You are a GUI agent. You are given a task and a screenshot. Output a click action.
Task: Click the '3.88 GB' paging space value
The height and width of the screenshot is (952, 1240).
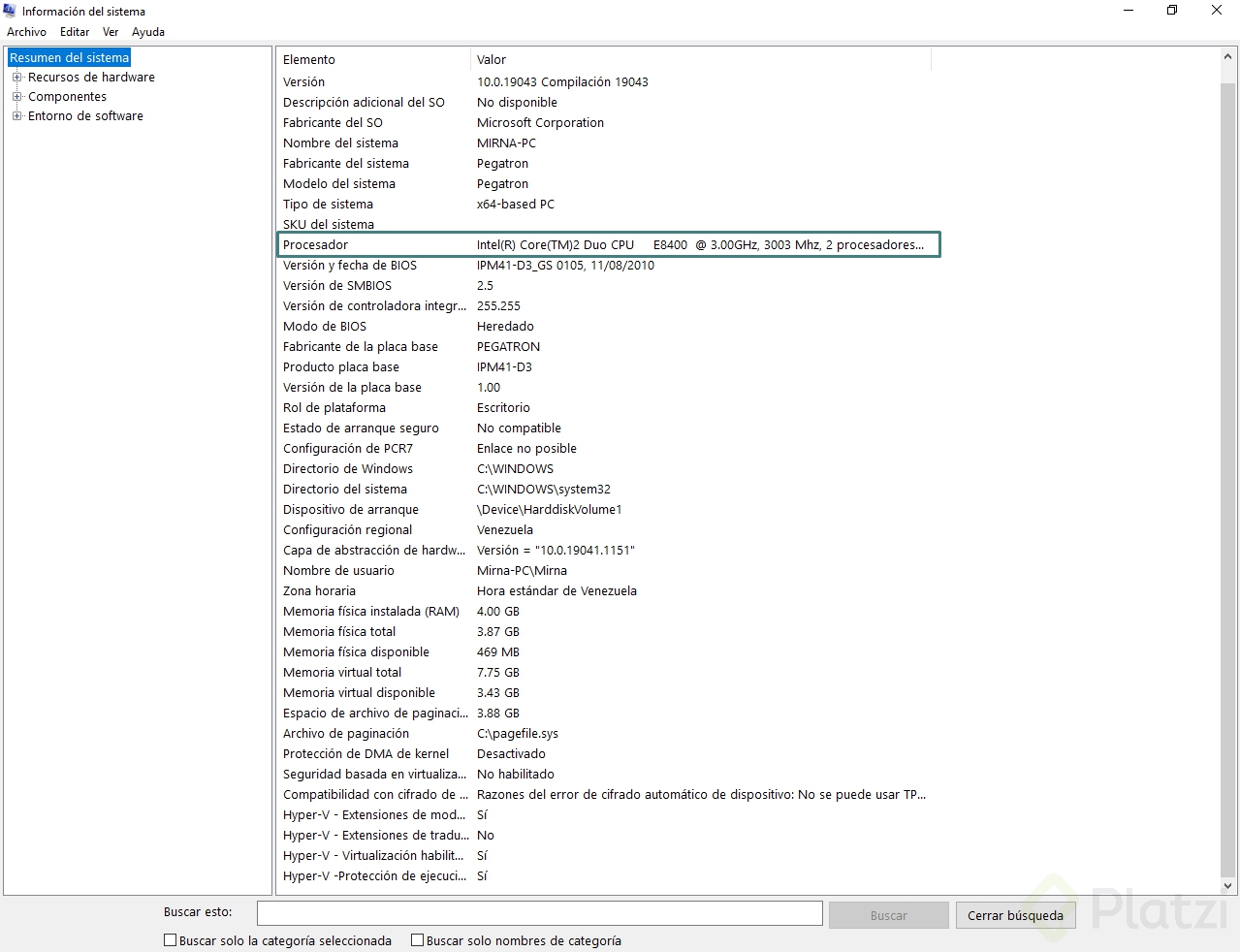coord(498,714)
